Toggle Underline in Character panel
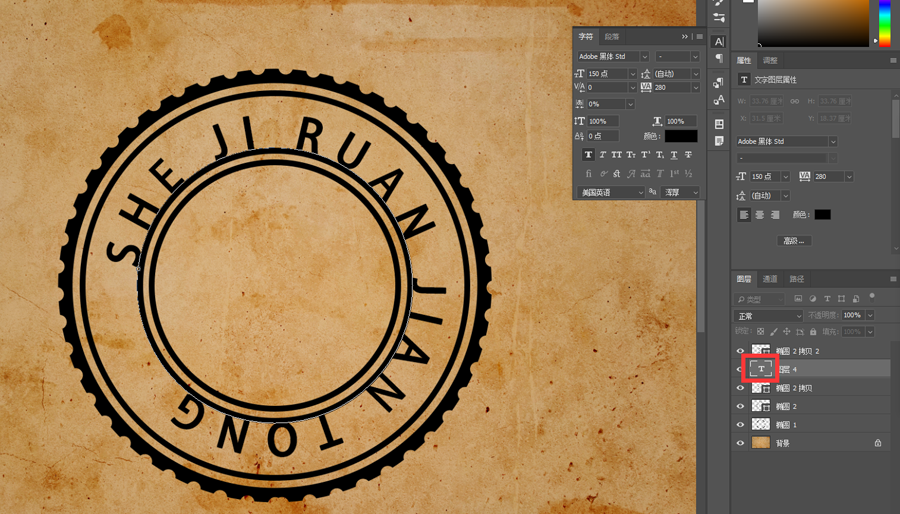 click(674, 155)
